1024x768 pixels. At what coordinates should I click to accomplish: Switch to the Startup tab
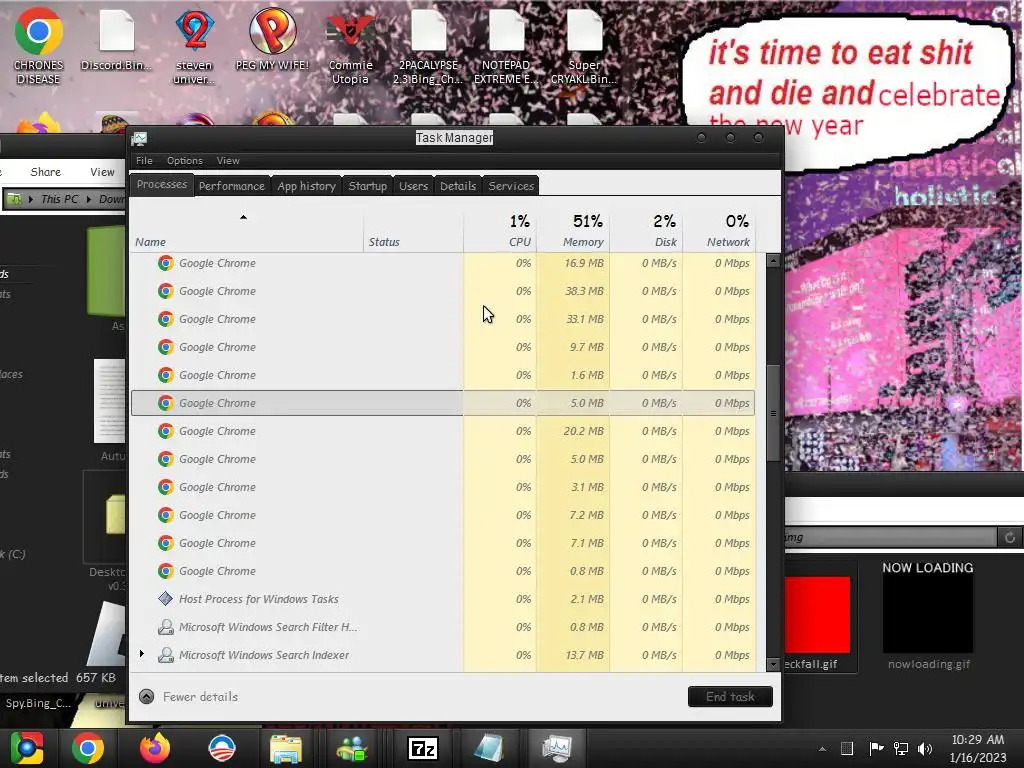368,186
